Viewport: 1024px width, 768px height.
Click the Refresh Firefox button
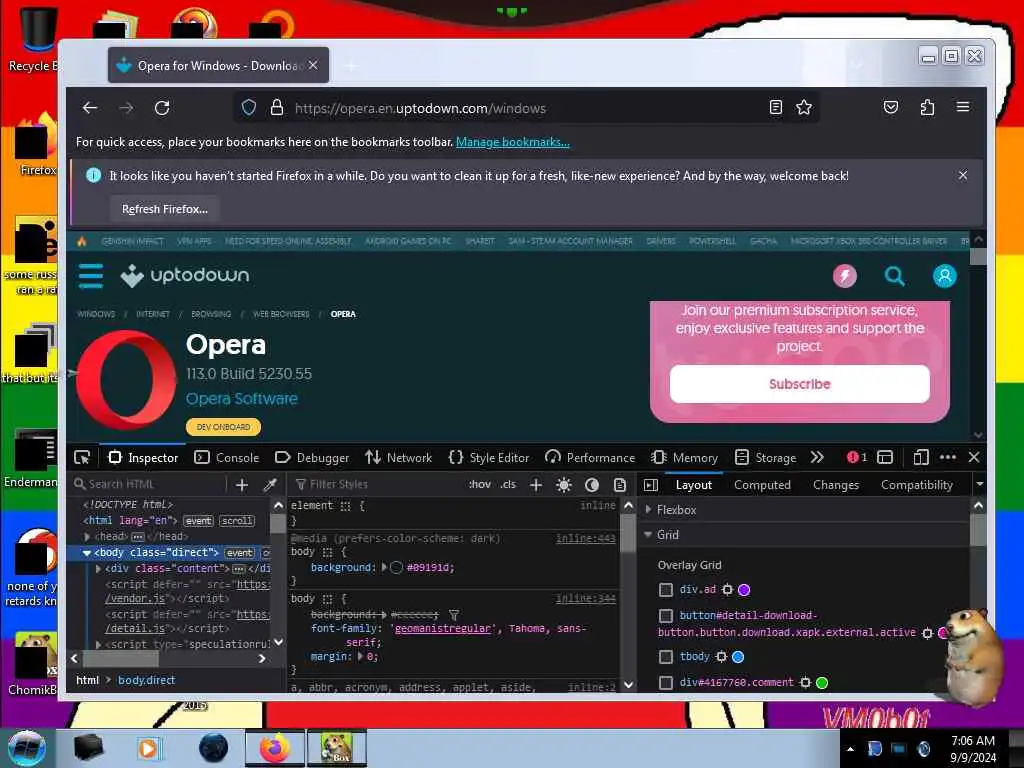[x=165, y=209]
